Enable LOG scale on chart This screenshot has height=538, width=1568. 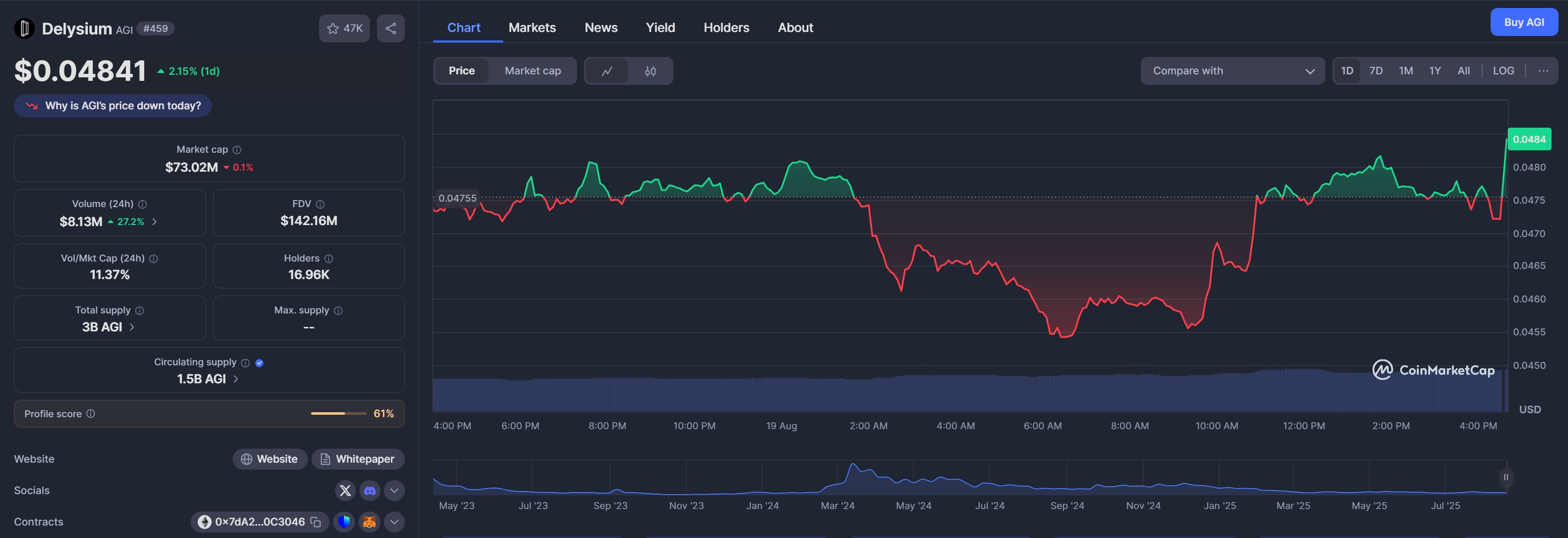(x=1503, y=71)
